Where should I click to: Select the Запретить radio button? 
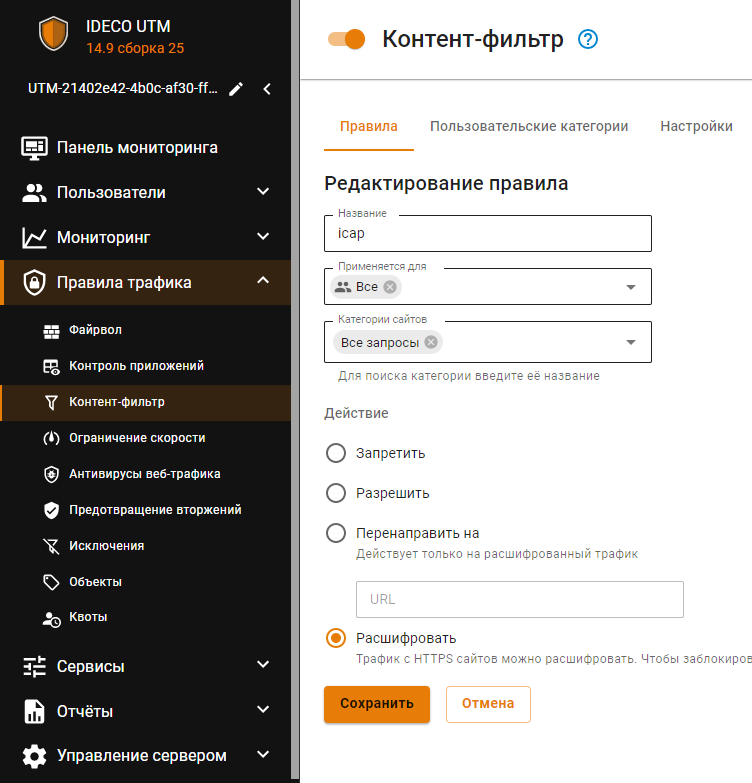coord(337,453)
